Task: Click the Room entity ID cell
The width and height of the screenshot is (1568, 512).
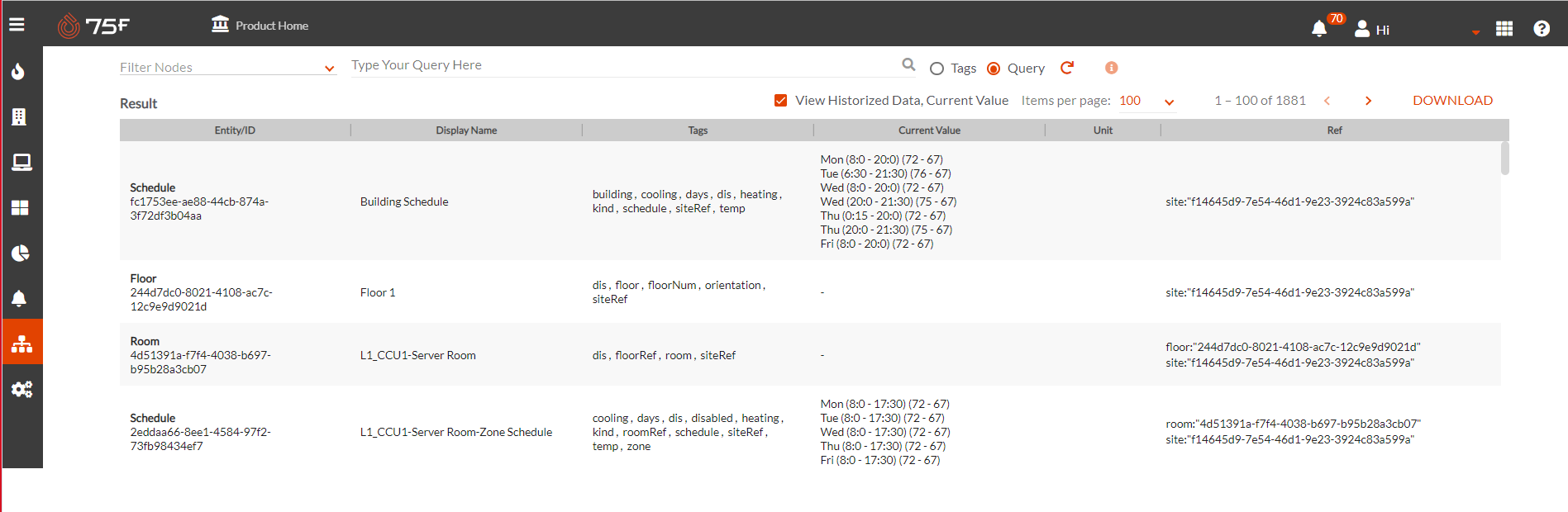Action: [x=200, y=355]
